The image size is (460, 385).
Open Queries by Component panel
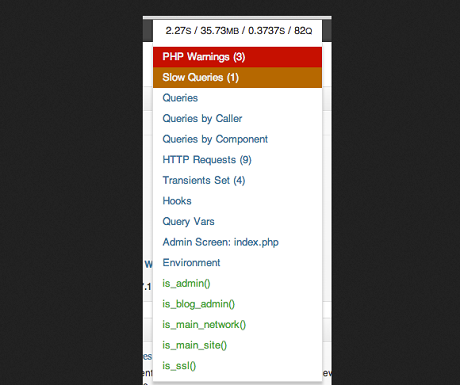point(237,139)
